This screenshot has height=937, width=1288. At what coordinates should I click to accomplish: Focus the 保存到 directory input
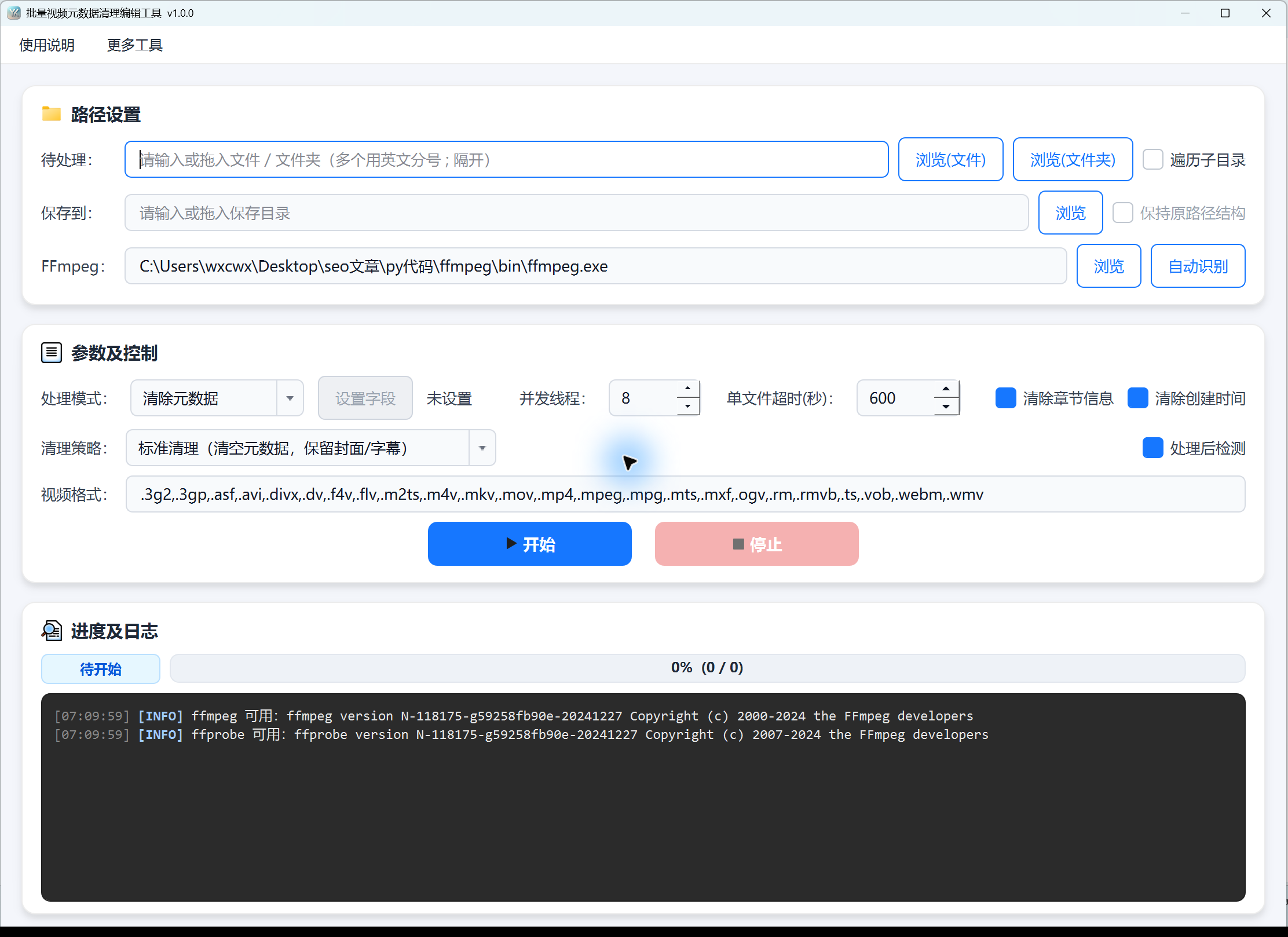[x=576, y=213]
